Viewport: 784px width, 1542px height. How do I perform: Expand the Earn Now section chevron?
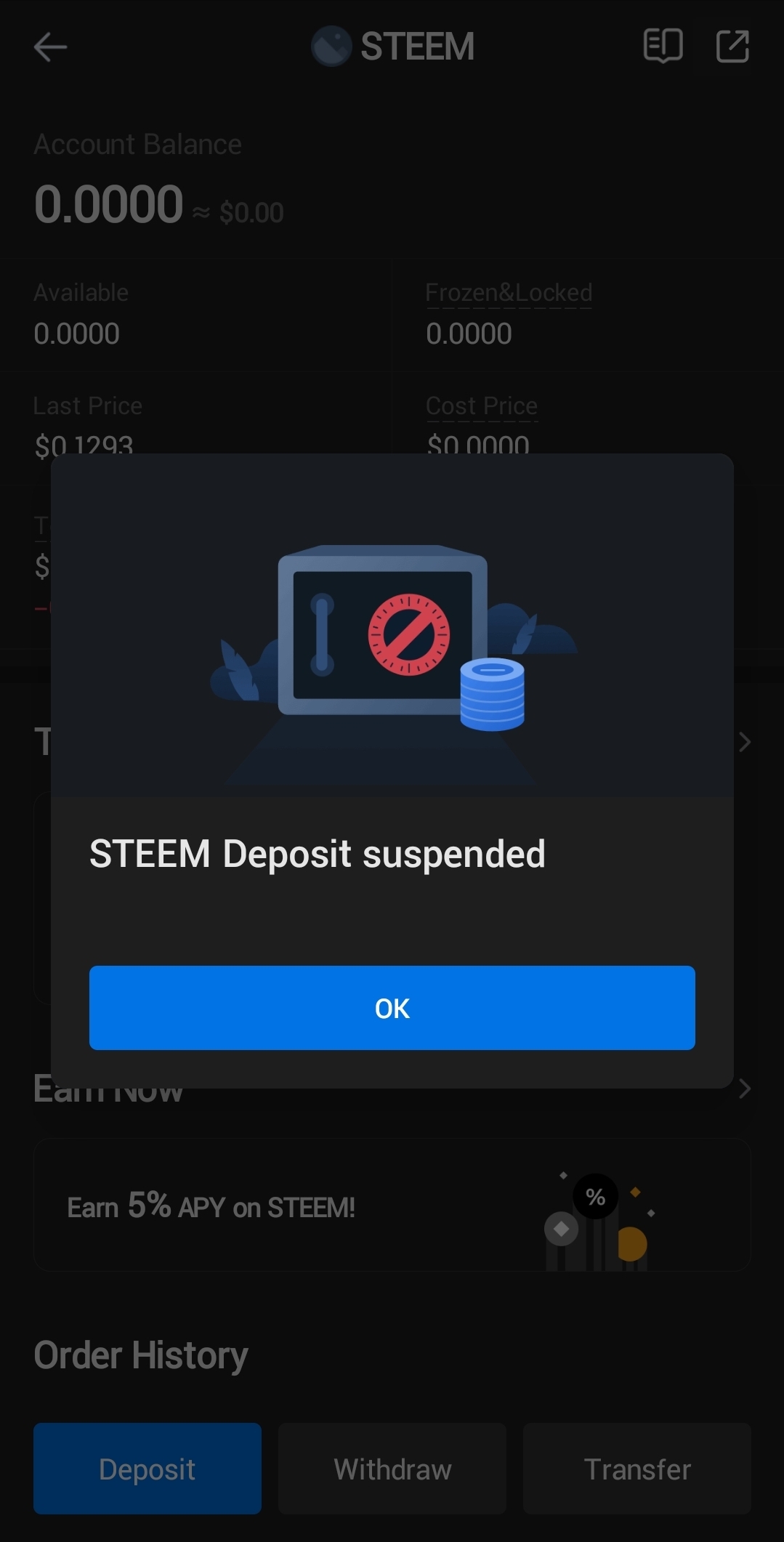pyautogui.click(x=745, y=1089)
